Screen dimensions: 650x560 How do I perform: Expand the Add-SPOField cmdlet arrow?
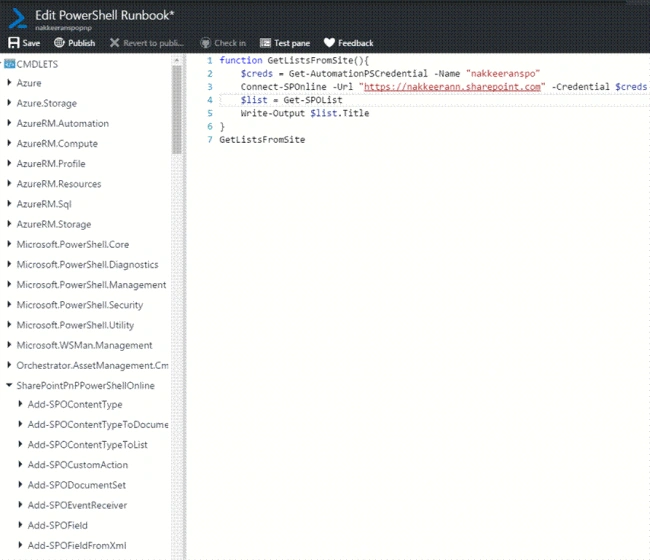[20, 525]
